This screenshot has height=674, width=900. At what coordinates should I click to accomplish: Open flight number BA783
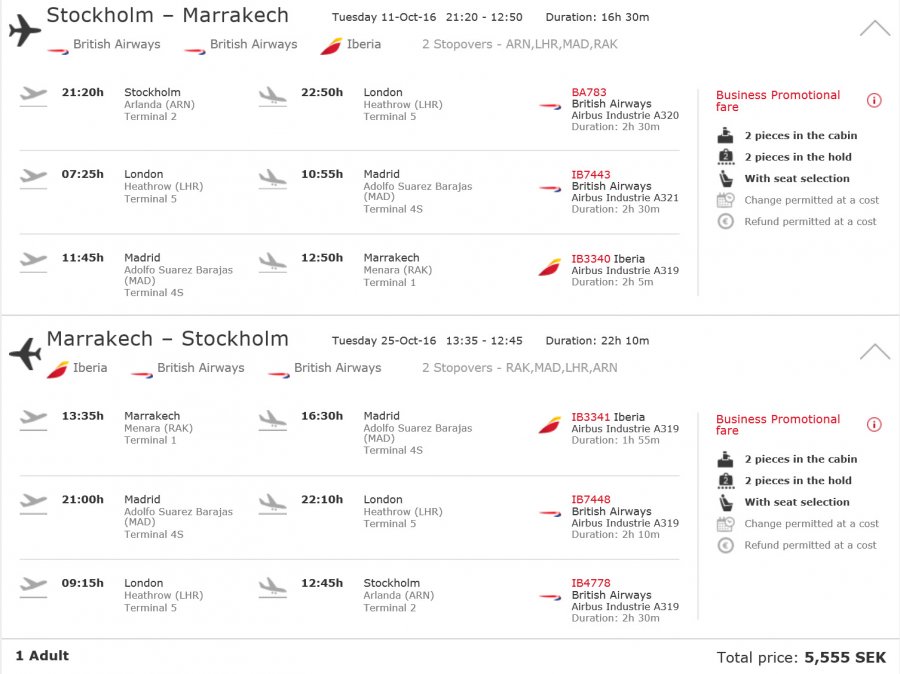[589, 92]
